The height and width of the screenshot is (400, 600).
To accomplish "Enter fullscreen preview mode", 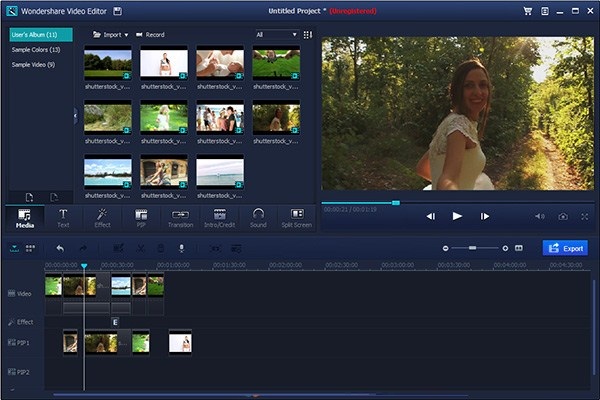I will click(585, 216).
